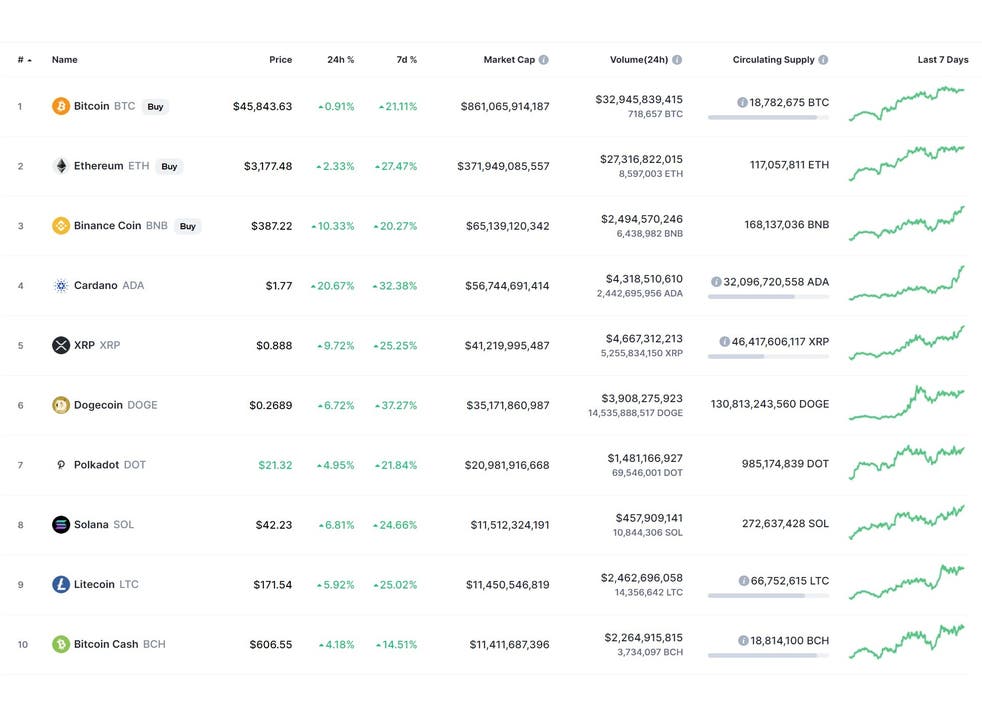Open the Solana 7-day sparkline chart
This screenshot has height=726, width=982.
907,522
